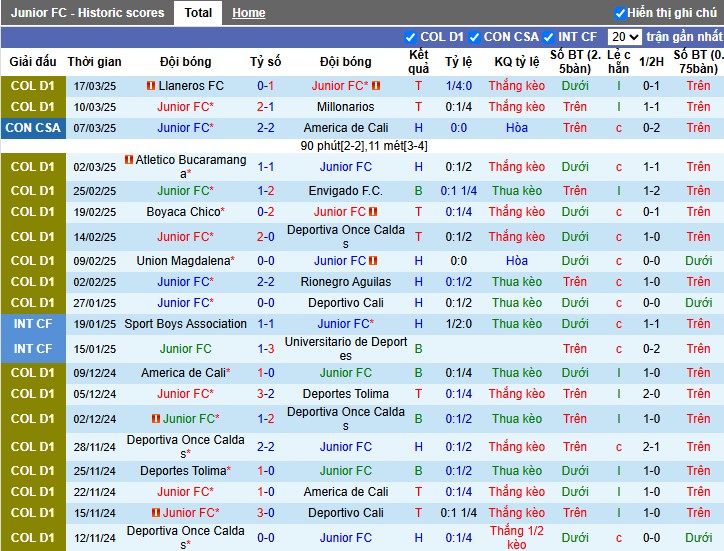This screenshot has height=551, width=724.
Task: Click the 'Giải đấu' column header
Action: (x=33, y=62)
